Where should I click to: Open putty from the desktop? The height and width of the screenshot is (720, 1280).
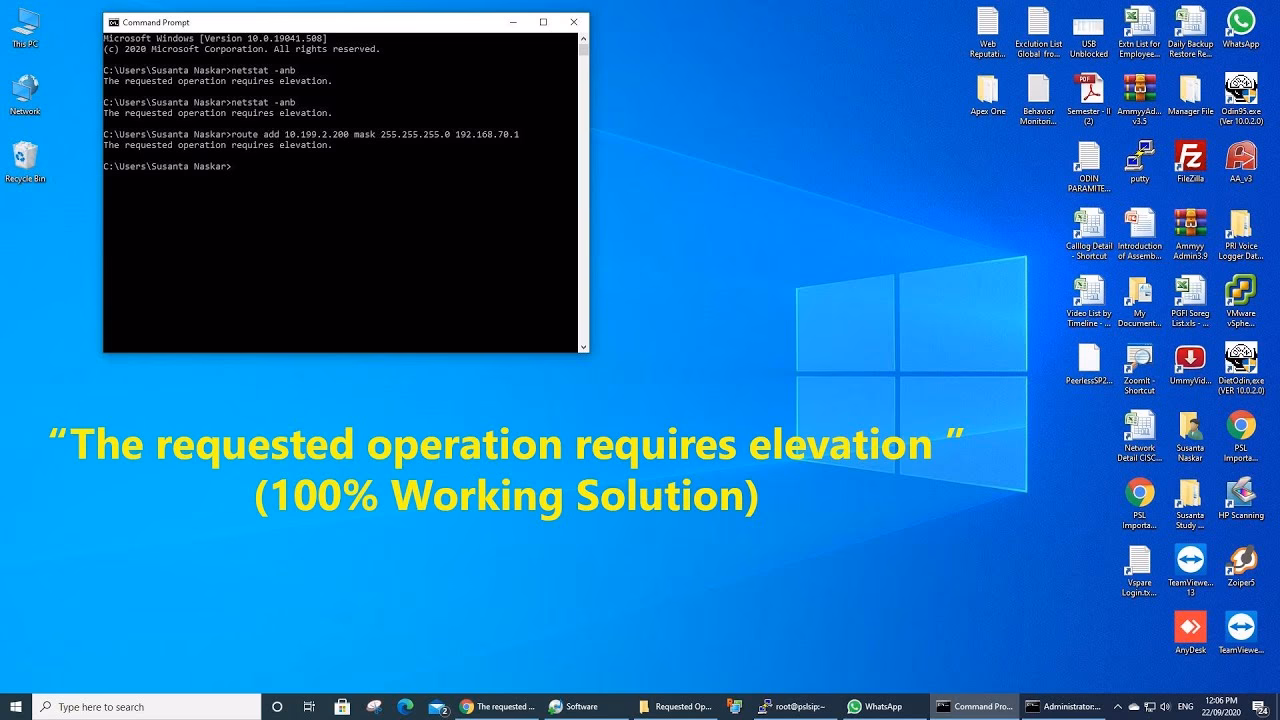click(1140, 160)
